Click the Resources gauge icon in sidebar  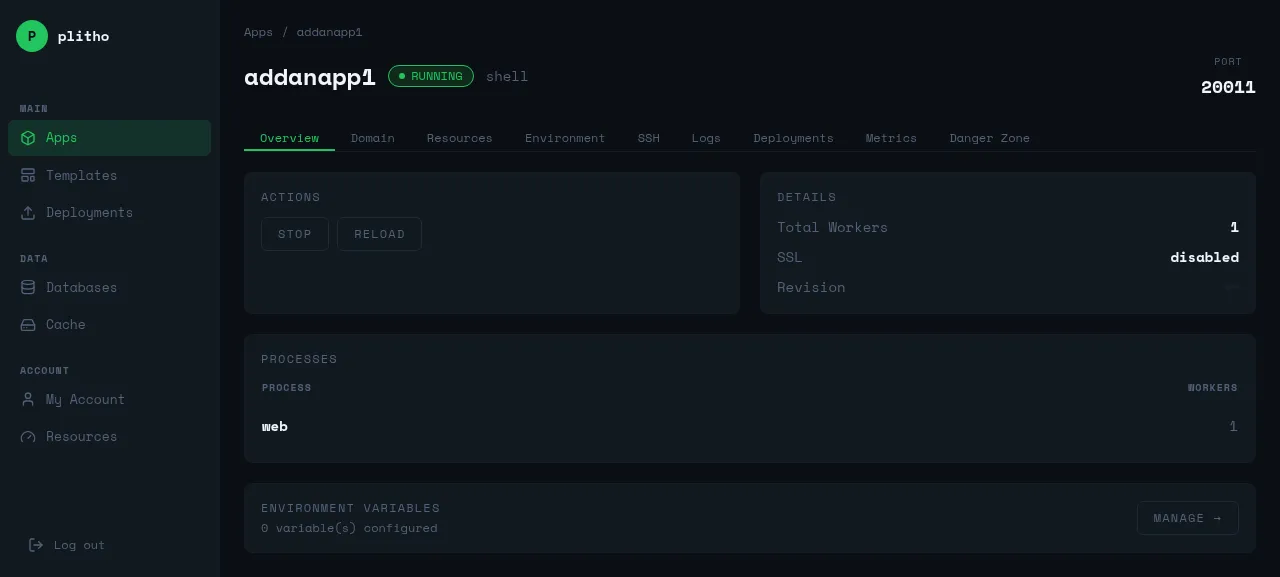(28, 436)
